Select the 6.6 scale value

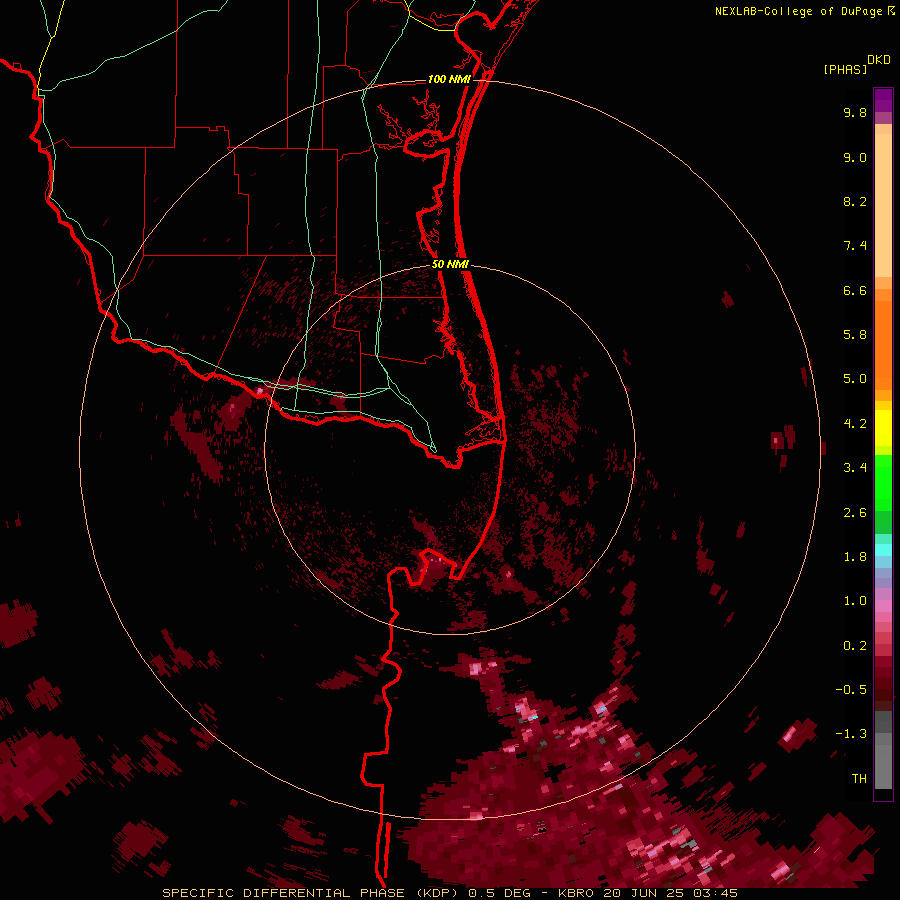pyautogui.click(x=855, y=290)
